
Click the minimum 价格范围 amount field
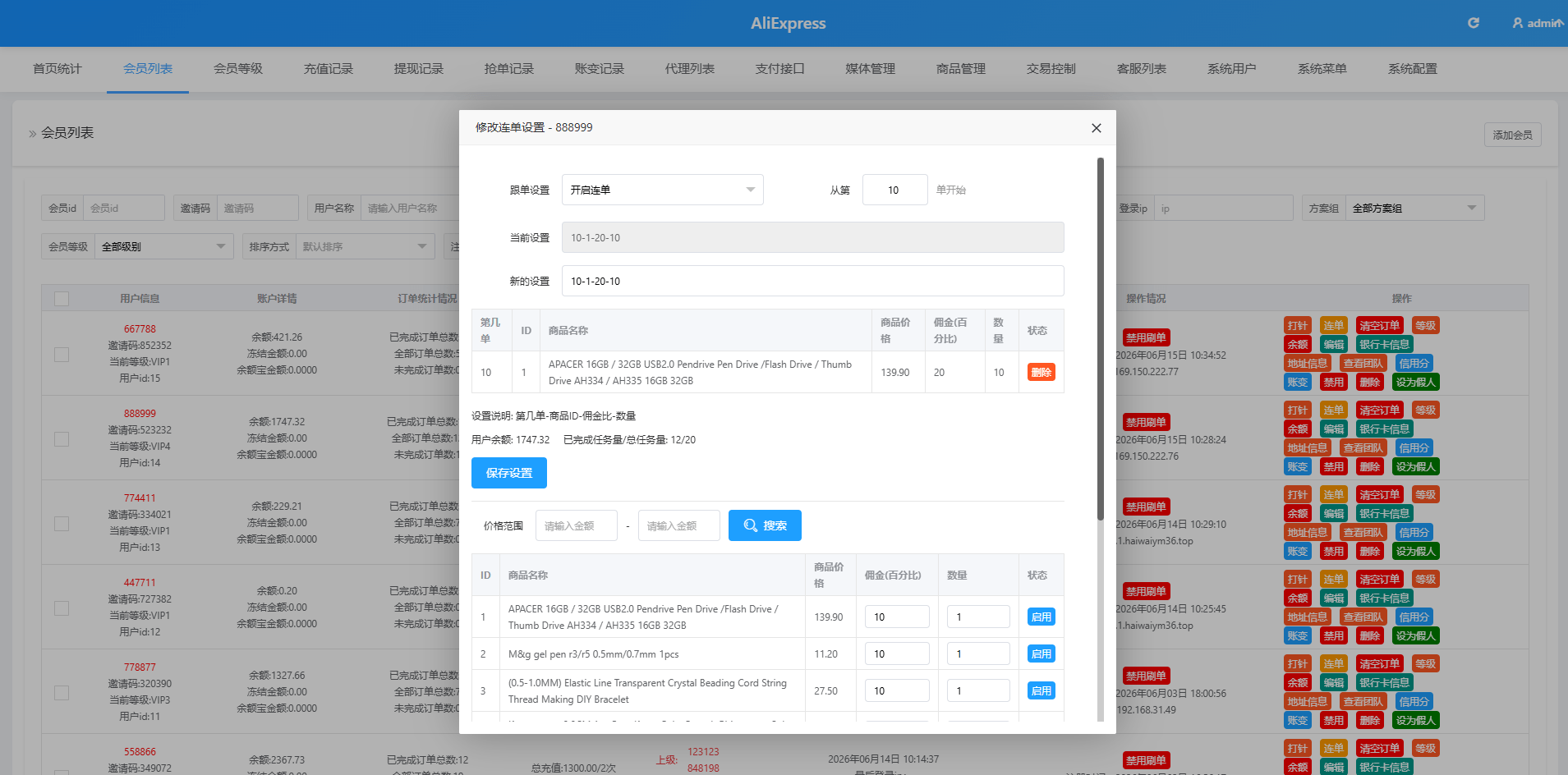577,525
